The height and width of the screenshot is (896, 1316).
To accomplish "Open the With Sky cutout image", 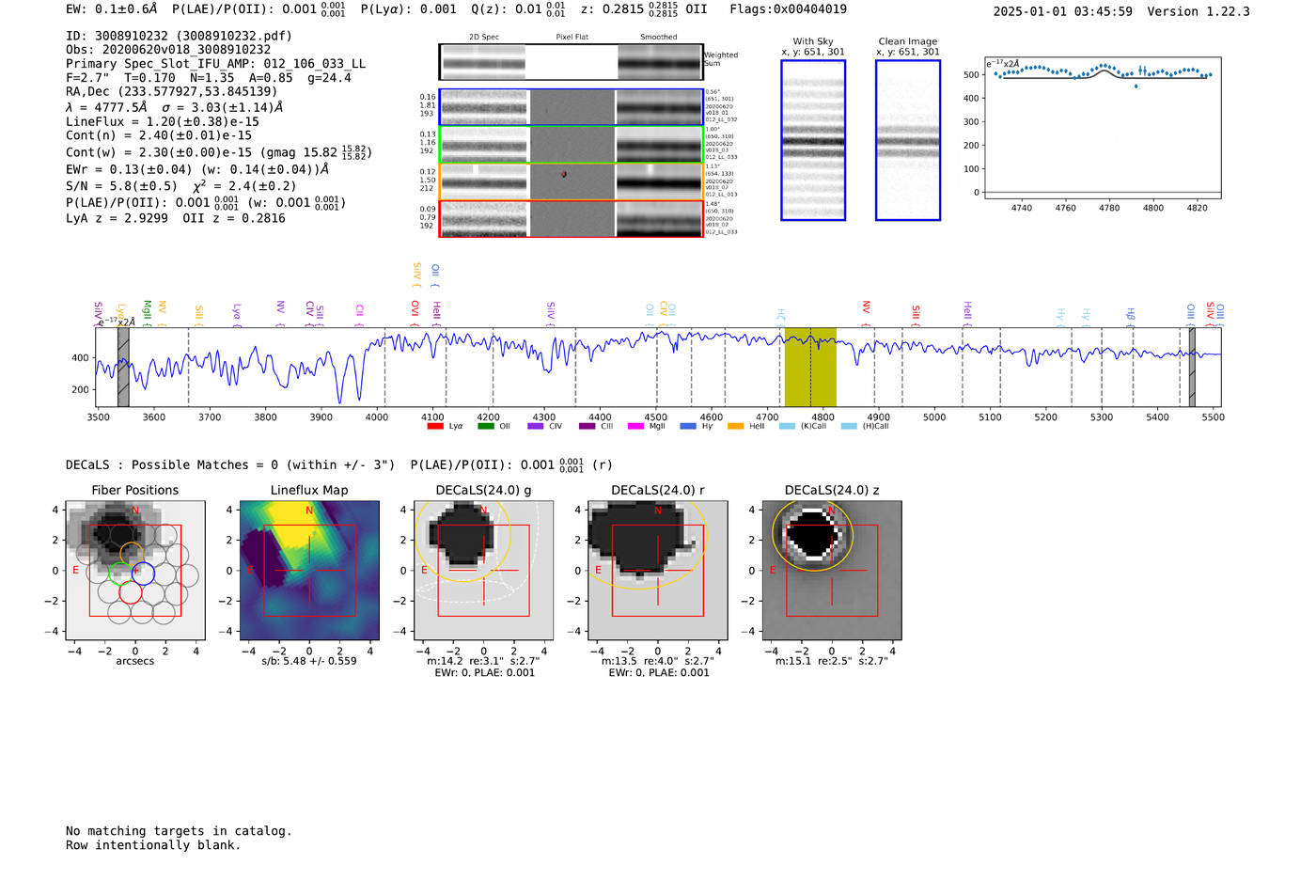I will coord(813,140).
